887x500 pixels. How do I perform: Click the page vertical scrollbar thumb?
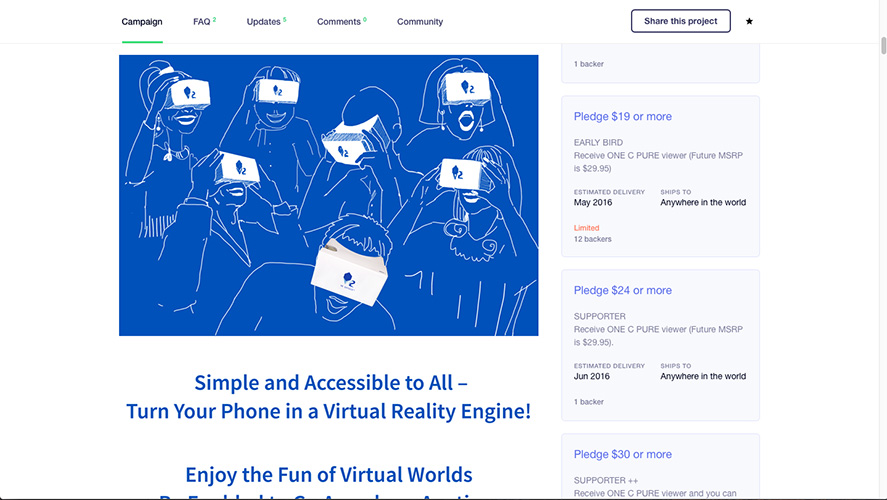[x=883, y=45]
